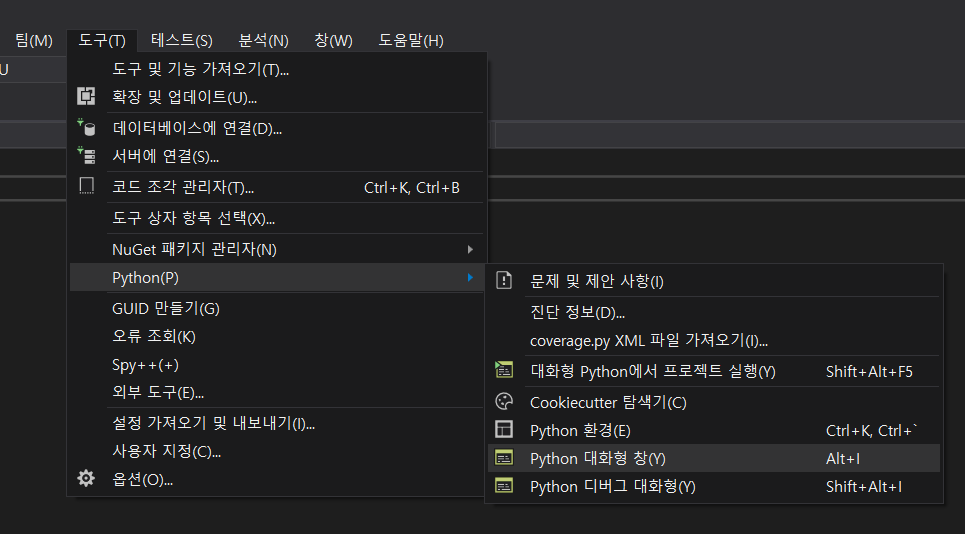Click the code snippet manager icon

(87, 187)
